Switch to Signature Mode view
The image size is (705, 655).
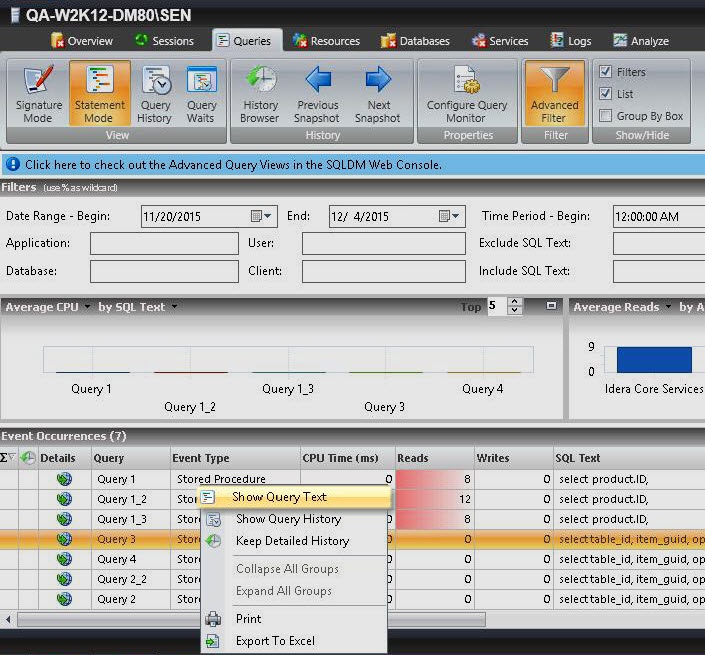37,93
